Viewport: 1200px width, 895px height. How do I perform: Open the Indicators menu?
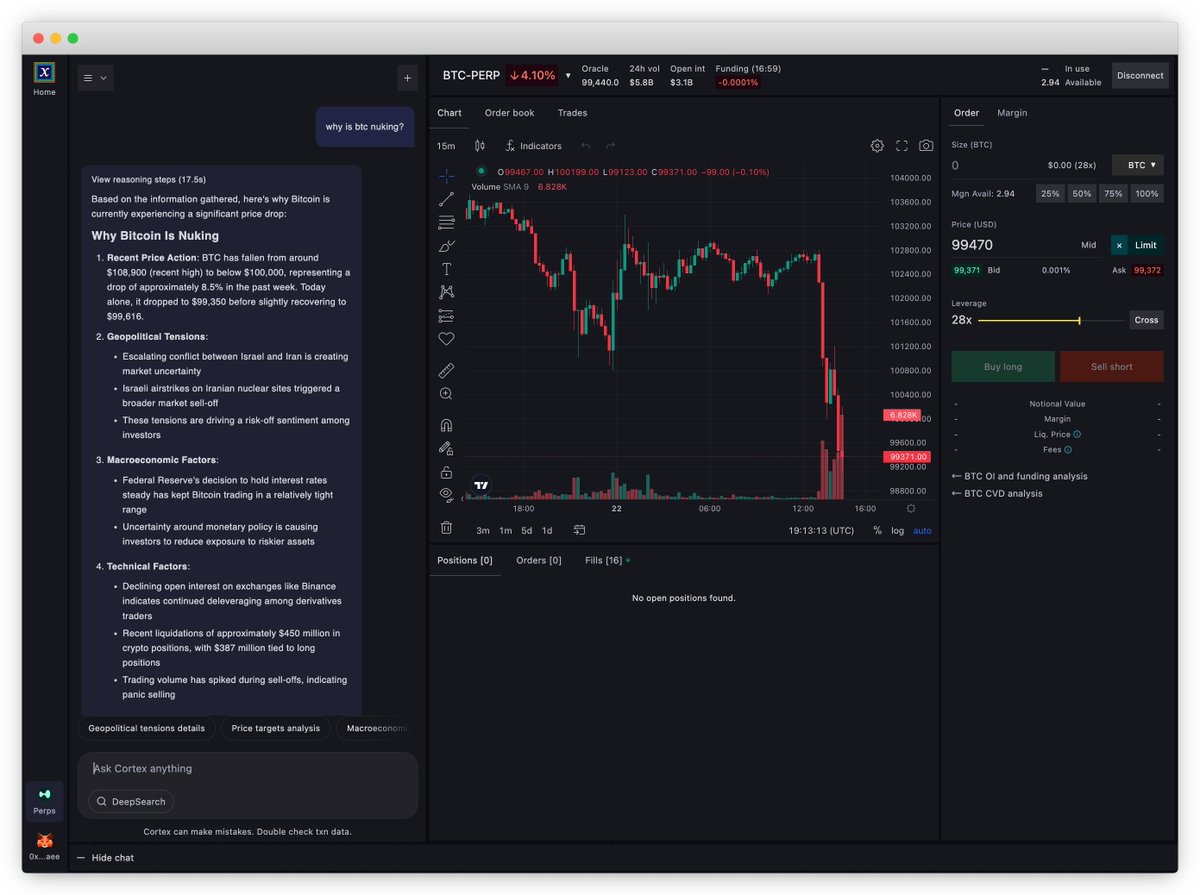533,146
